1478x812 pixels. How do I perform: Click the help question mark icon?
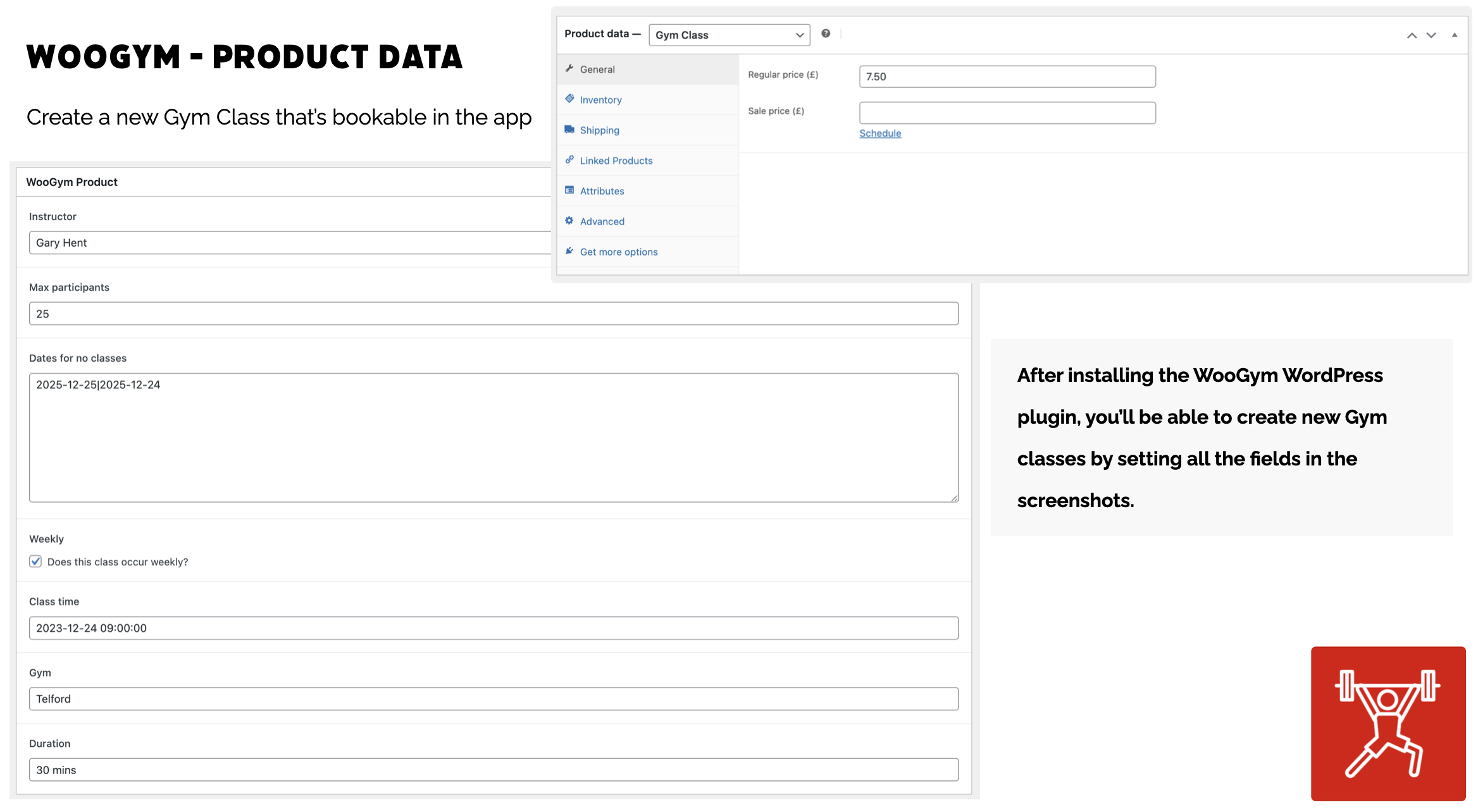pos(826,34)
